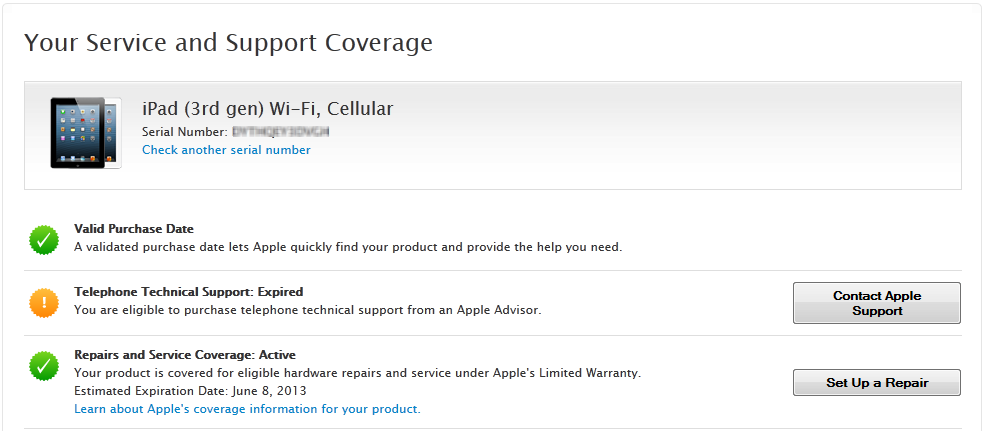Click the green checkmark beside Repairs and Service Coverage

(x=44, y=366)
